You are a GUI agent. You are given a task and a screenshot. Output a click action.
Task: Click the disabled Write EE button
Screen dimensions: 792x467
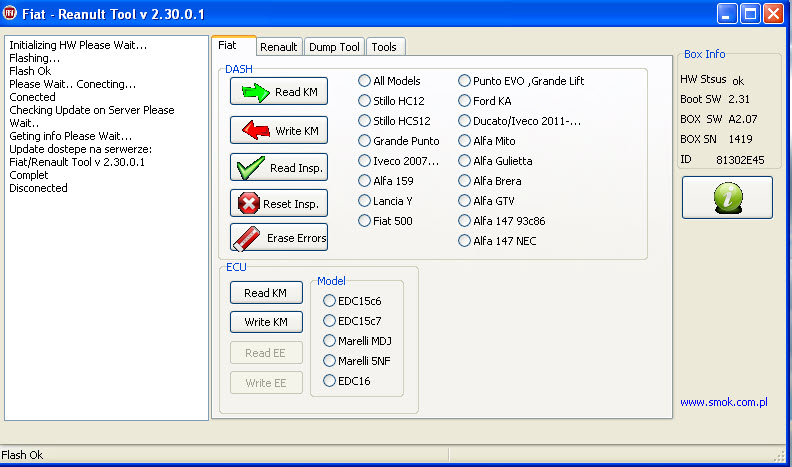[266, 383]
